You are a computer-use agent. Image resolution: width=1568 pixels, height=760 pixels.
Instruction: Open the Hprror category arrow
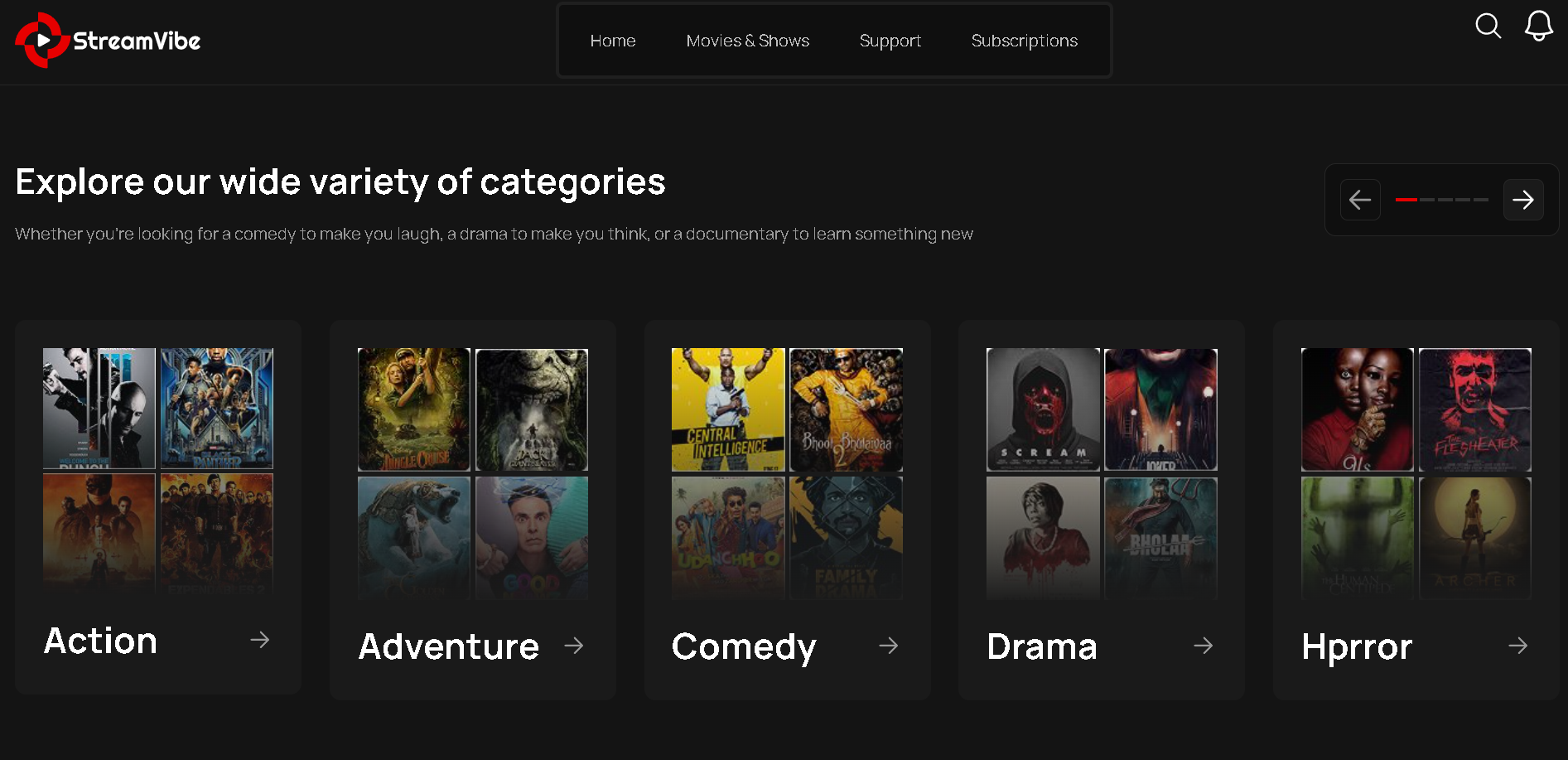[x=1517, y=645]
